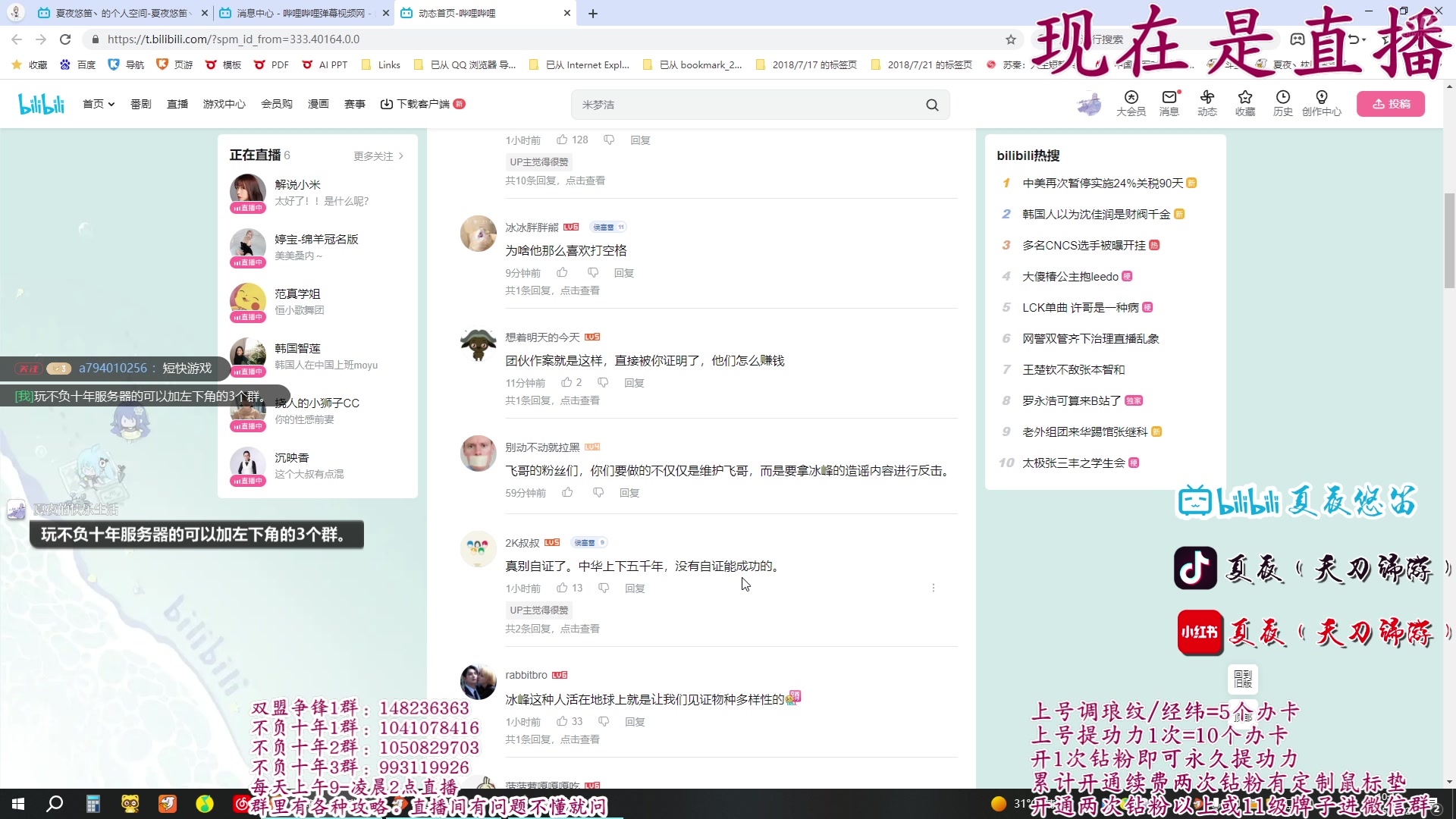Expand 更多关注 in live list
The image size is (1456, 819).
pos(378,156)
